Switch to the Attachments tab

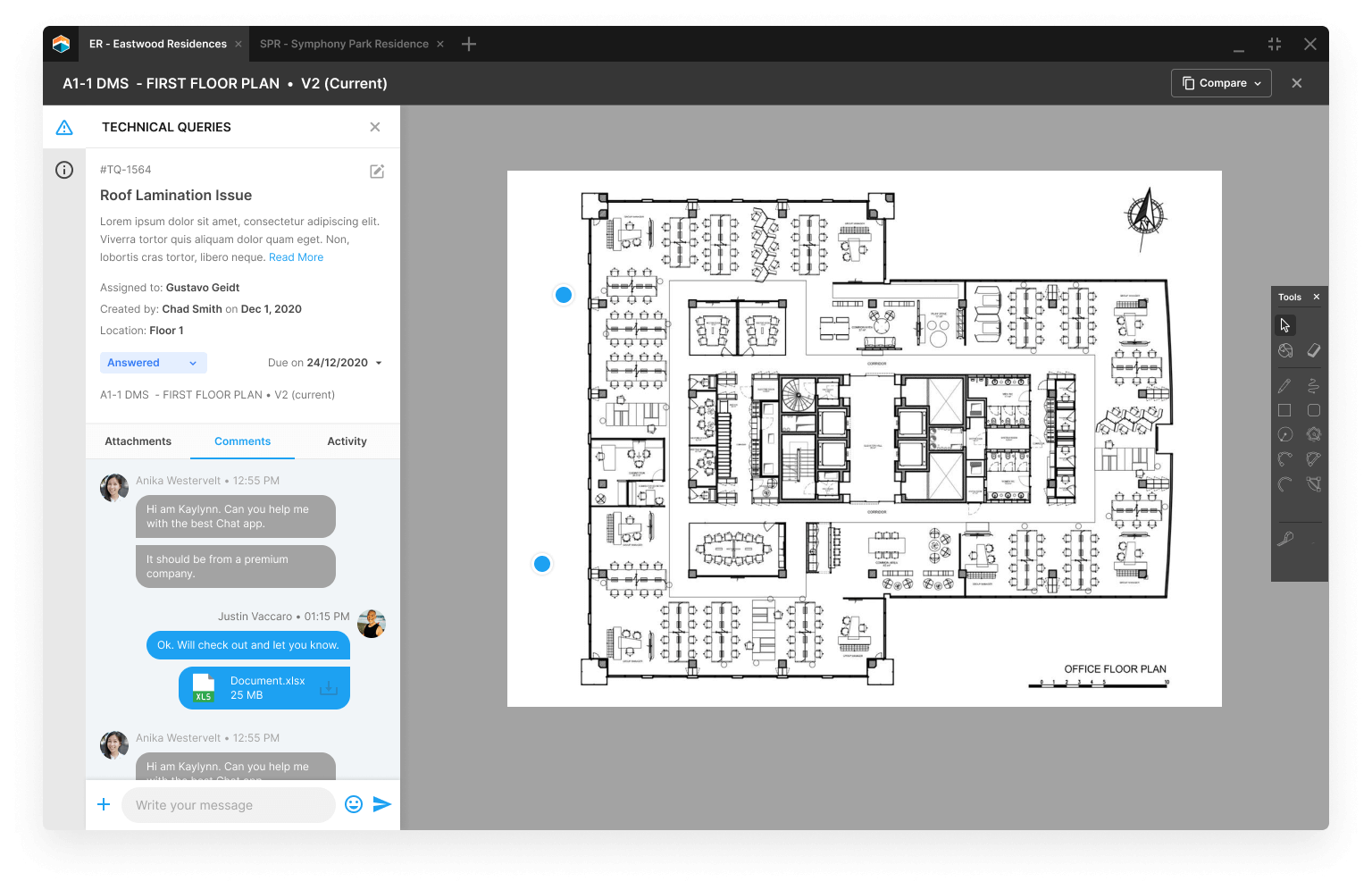pos(138,441)
